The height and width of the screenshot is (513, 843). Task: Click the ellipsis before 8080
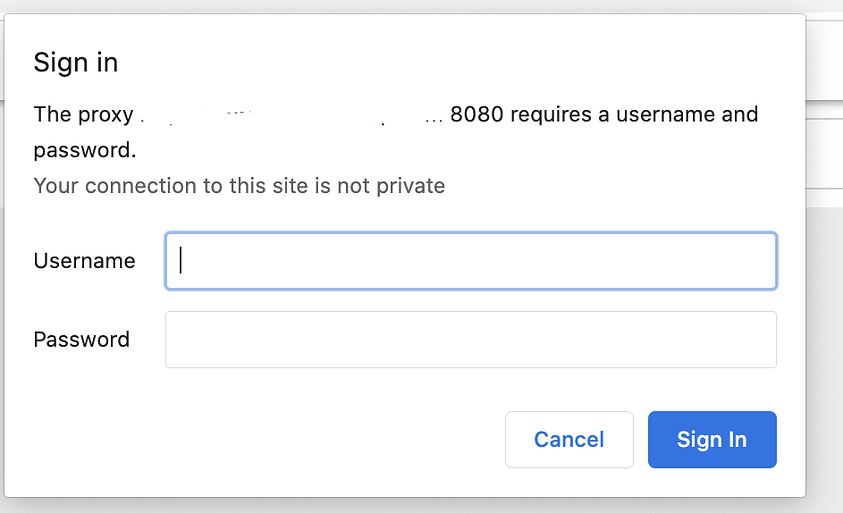434,117
